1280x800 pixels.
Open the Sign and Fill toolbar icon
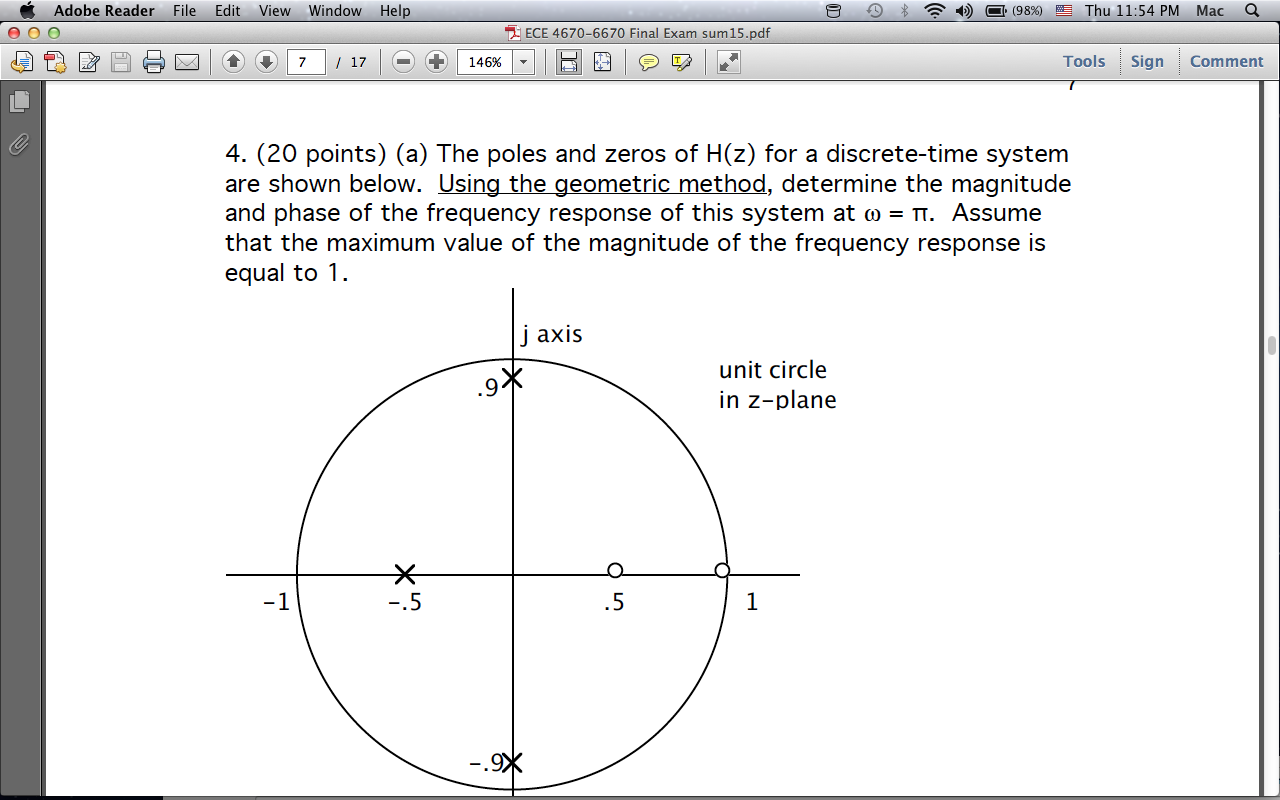[1147, 61]
